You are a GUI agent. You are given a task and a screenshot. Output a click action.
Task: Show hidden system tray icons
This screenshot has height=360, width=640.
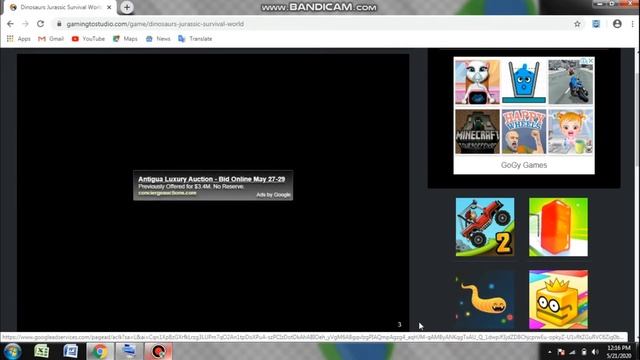[x=550, y=352]
